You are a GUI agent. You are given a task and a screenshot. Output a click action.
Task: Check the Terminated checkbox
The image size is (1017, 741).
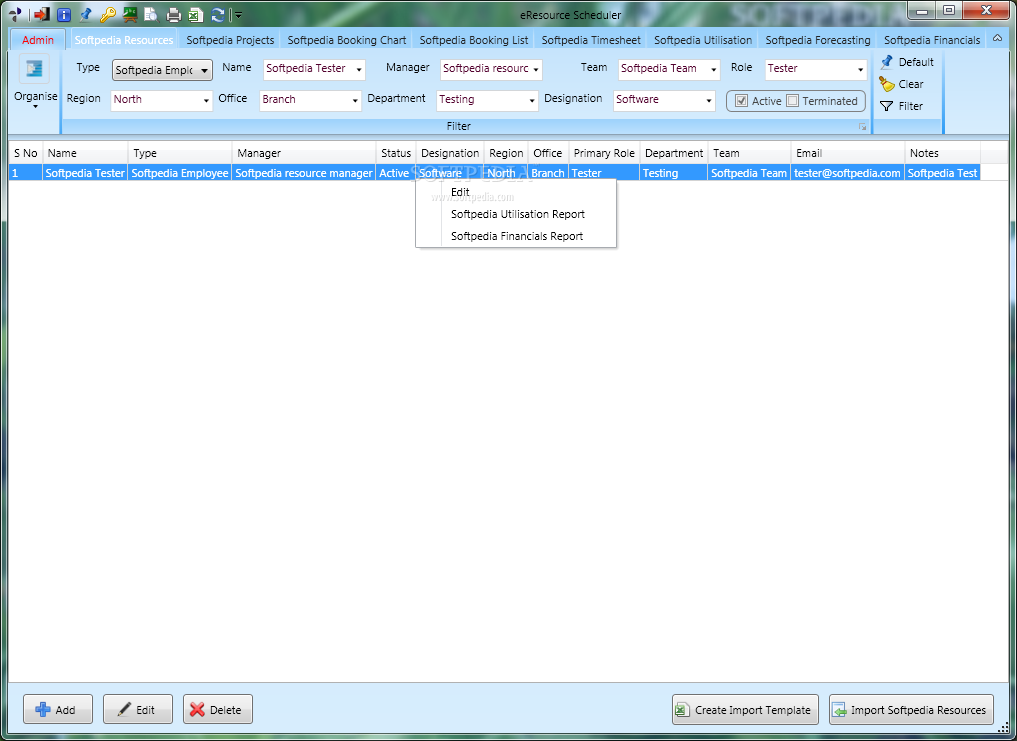(792, 101)
